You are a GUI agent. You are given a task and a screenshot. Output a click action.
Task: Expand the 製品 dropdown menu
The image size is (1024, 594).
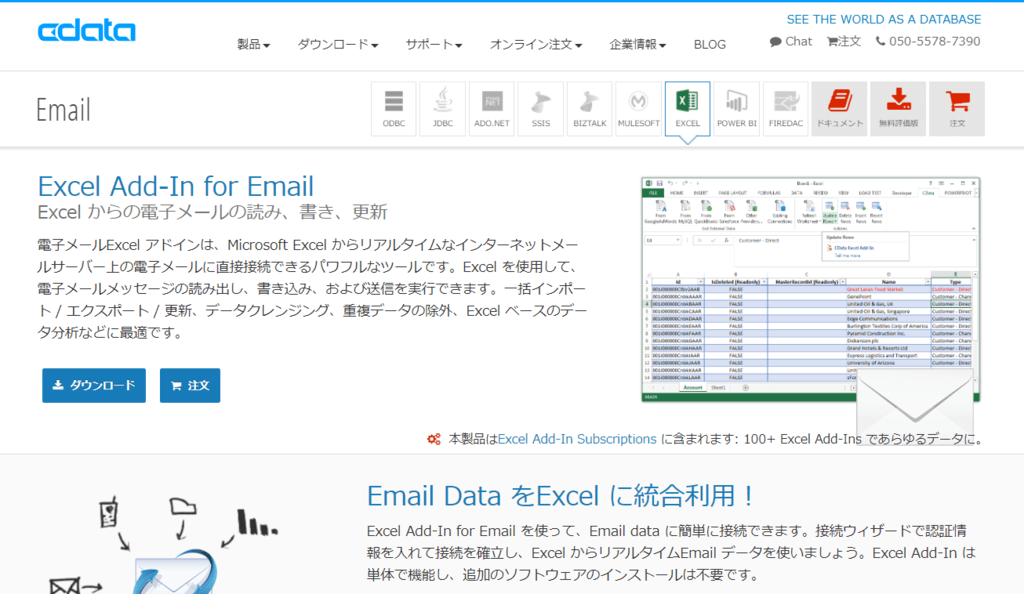click(253, 44)
